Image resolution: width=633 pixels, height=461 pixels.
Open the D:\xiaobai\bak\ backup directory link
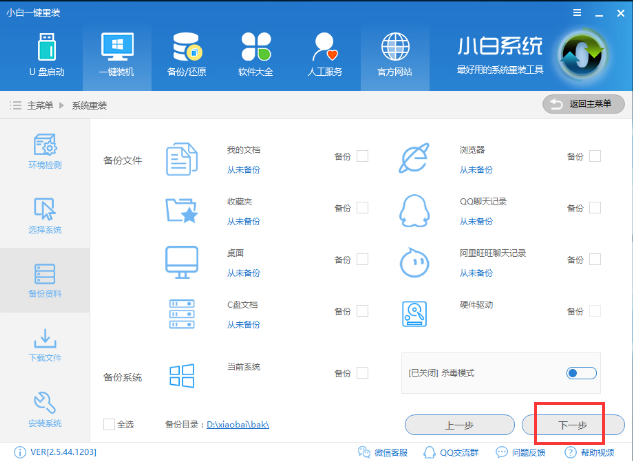(238, 425)
